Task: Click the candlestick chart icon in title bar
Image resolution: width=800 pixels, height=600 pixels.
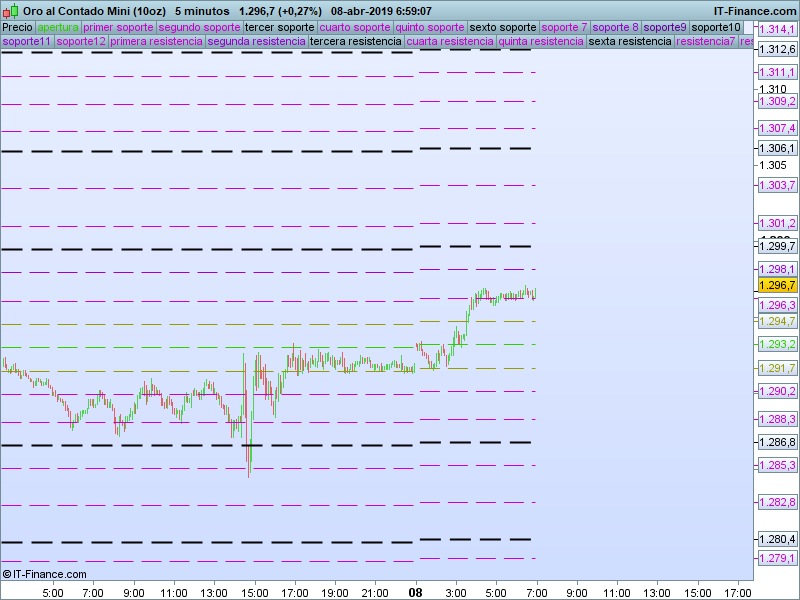Action: 10,11
